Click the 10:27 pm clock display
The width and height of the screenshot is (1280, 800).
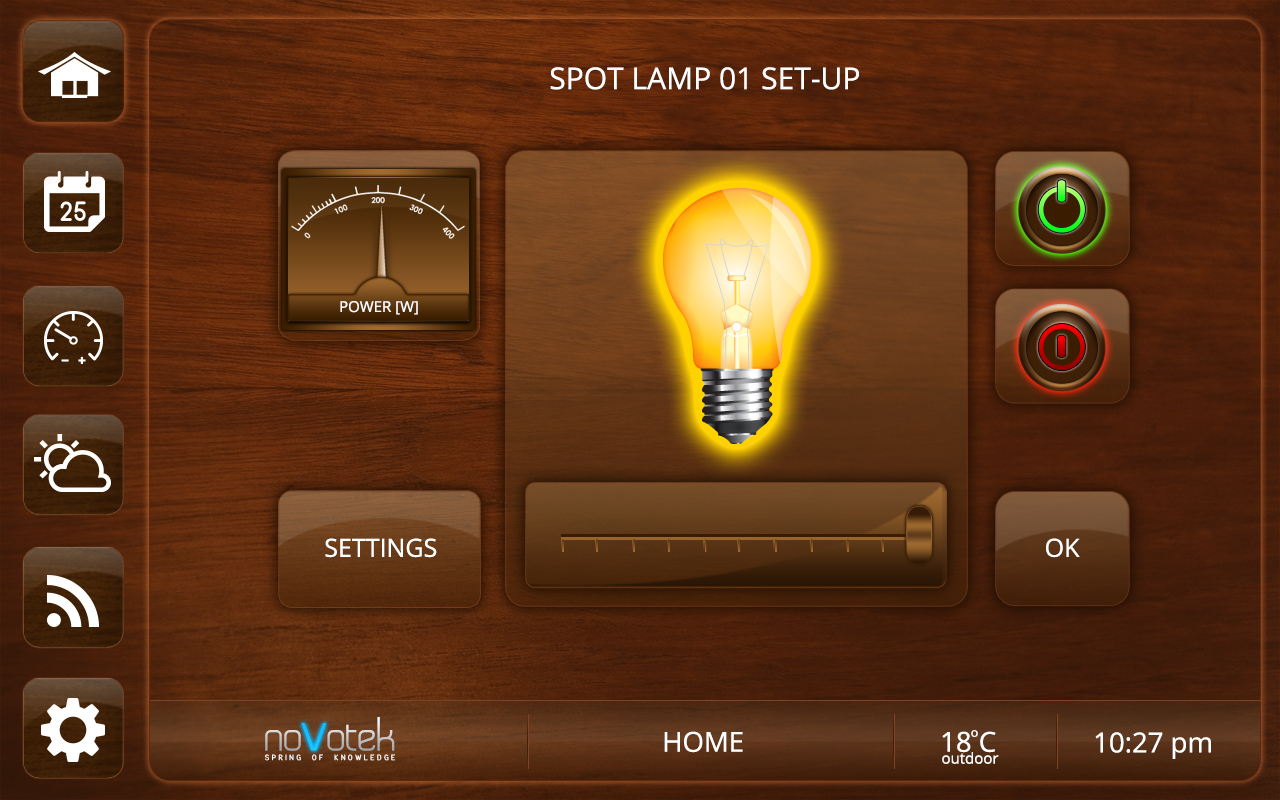click(x=1152, y=743)
